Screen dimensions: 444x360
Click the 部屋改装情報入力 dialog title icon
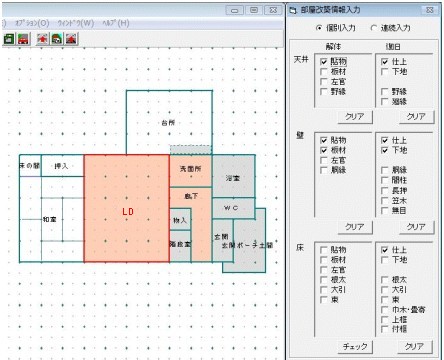pyautogui.click(x=293, y=10)
